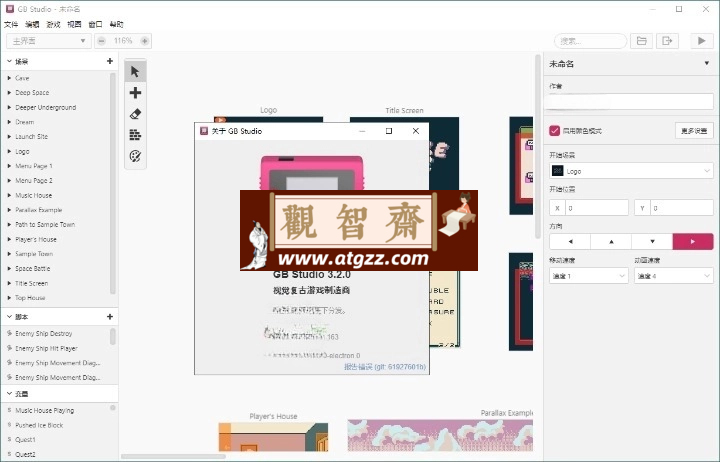This screenshot has height=462, width=720.
Task: Set direction to left arrow
Action: pyautogui.click(x=570, y=242)
